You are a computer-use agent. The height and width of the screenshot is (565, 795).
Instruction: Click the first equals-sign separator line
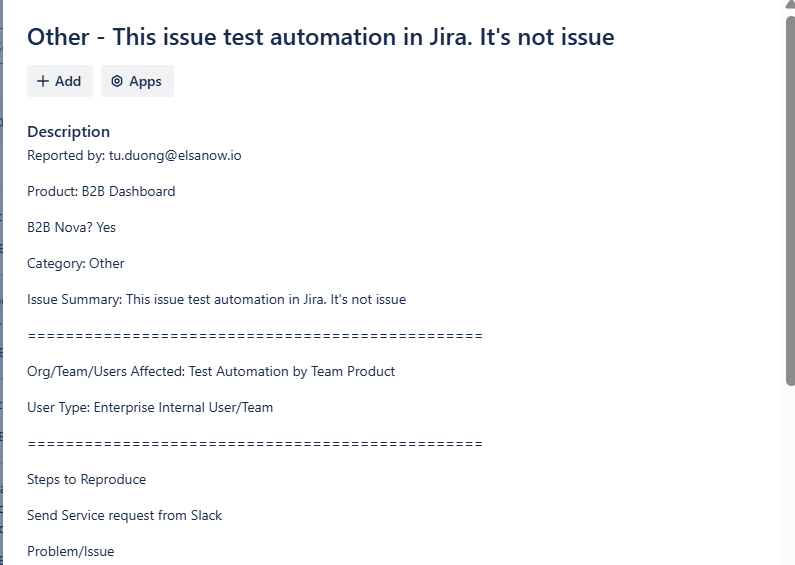click(255, 336)
